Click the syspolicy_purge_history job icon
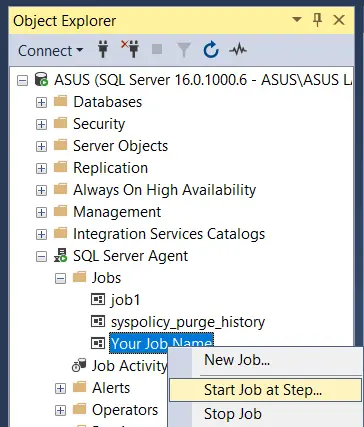Image resolution: width=364 pixels, height=427 pixels. pyautogui.click(x=98, y=321)
